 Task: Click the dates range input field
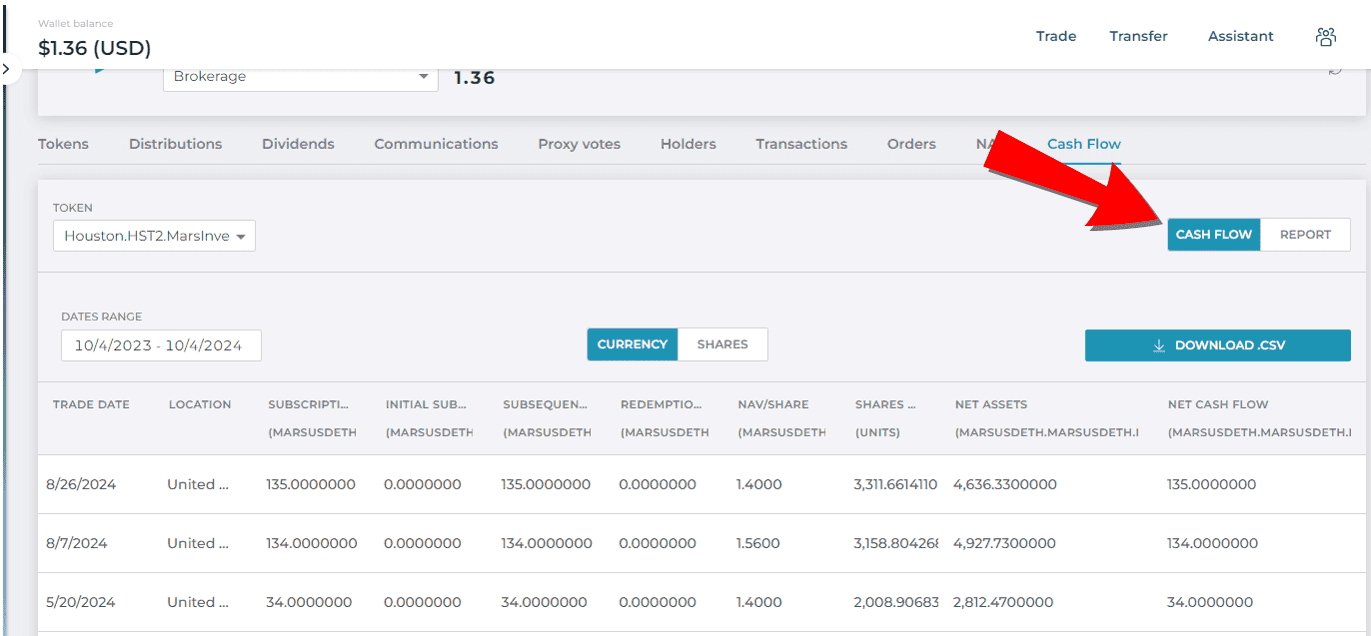point(161,345)
